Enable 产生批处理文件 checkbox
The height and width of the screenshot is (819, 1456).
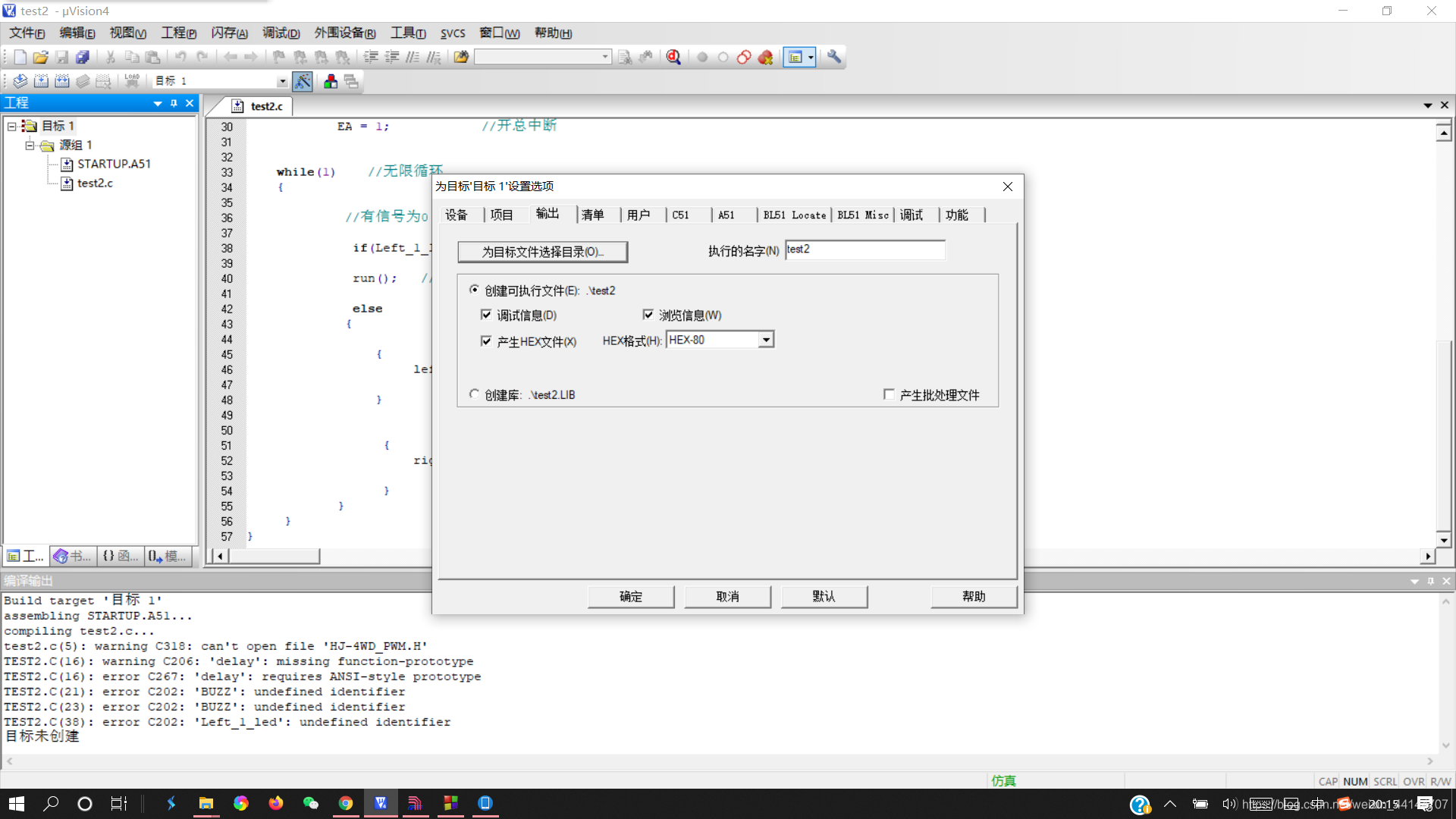click(x=889, y=394)
